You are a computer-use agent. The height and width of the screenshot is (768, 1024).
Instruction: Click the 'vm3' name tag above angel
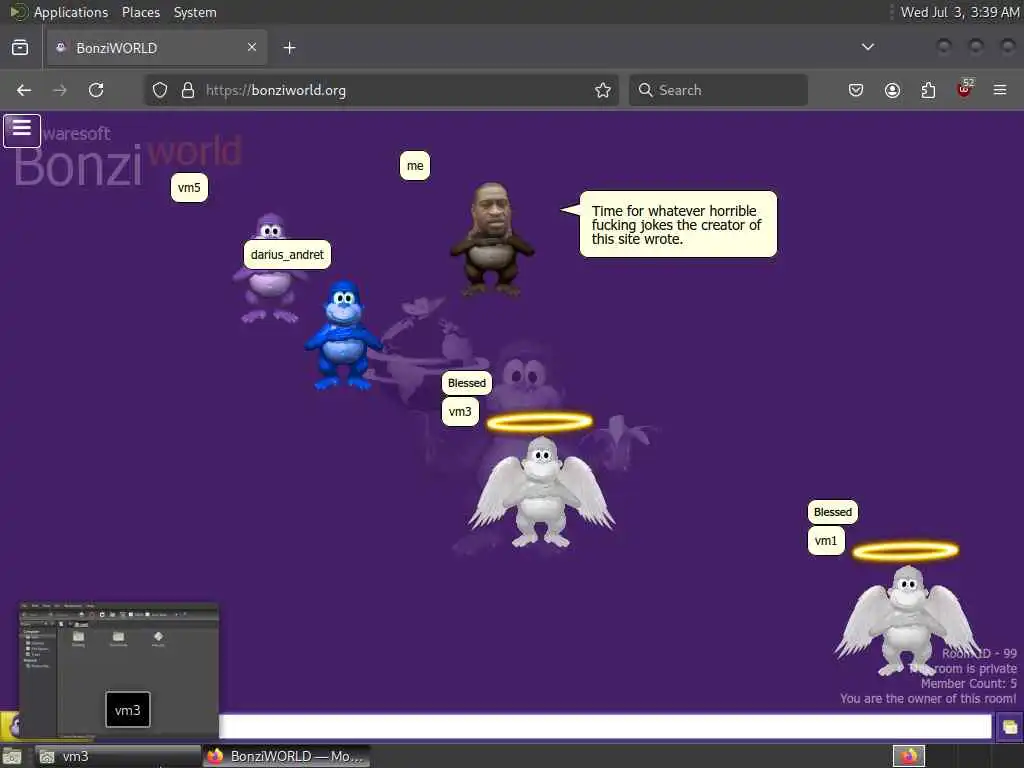pyautogui.click(x=460, y=411)
